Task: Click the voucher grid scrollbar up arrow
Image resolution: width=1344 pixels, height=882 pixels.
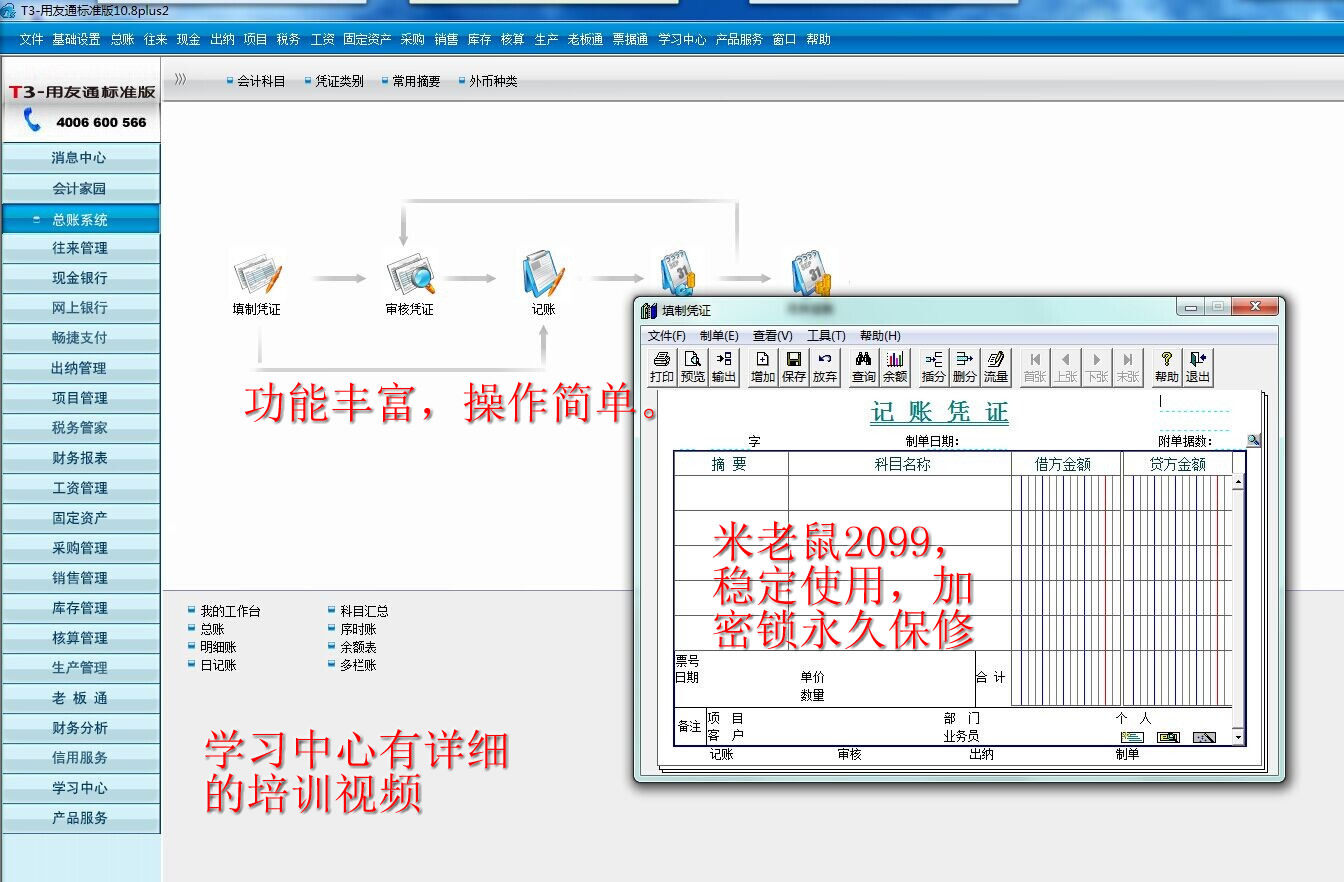Action: point(1239,482)
